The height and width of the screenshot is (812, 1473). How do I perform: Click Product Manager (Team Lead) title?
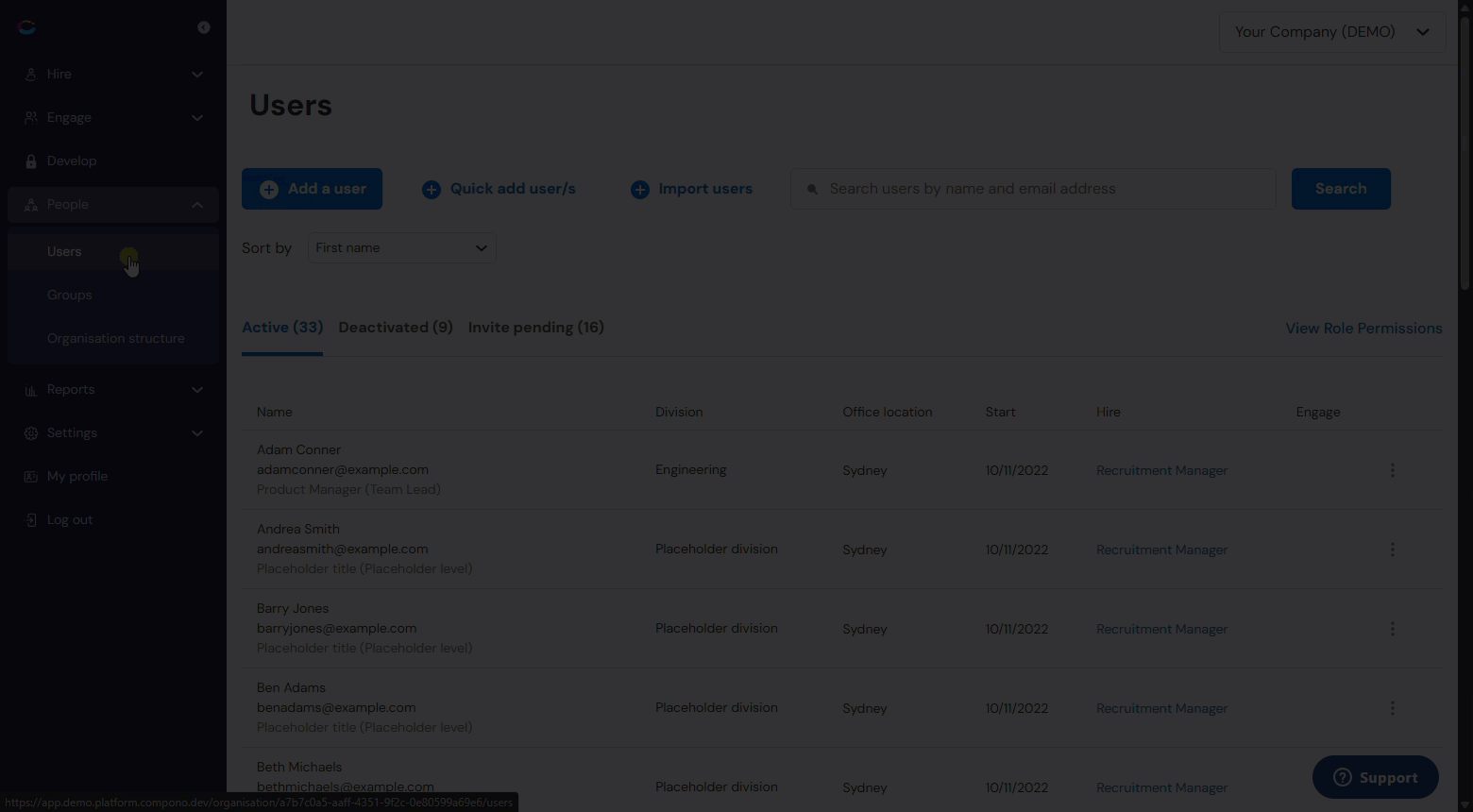(x=348, y=489)
